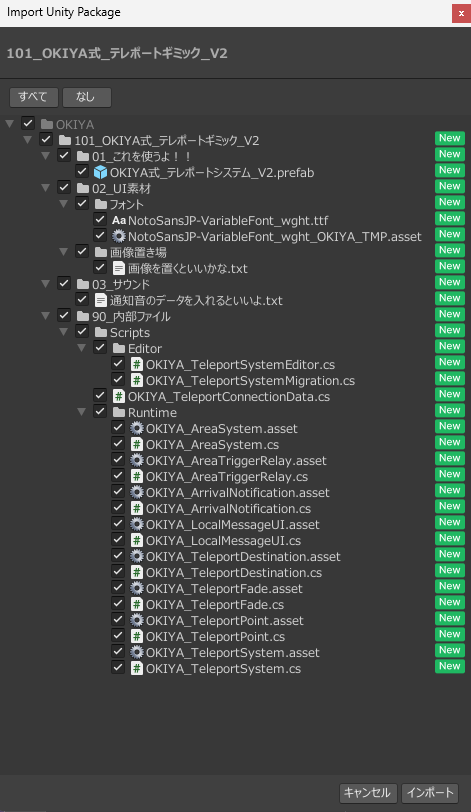This screenshot has height=812, width=471.
Task: Uncheck the root OKIYA folder checkbox
Action: coord(28,123)
